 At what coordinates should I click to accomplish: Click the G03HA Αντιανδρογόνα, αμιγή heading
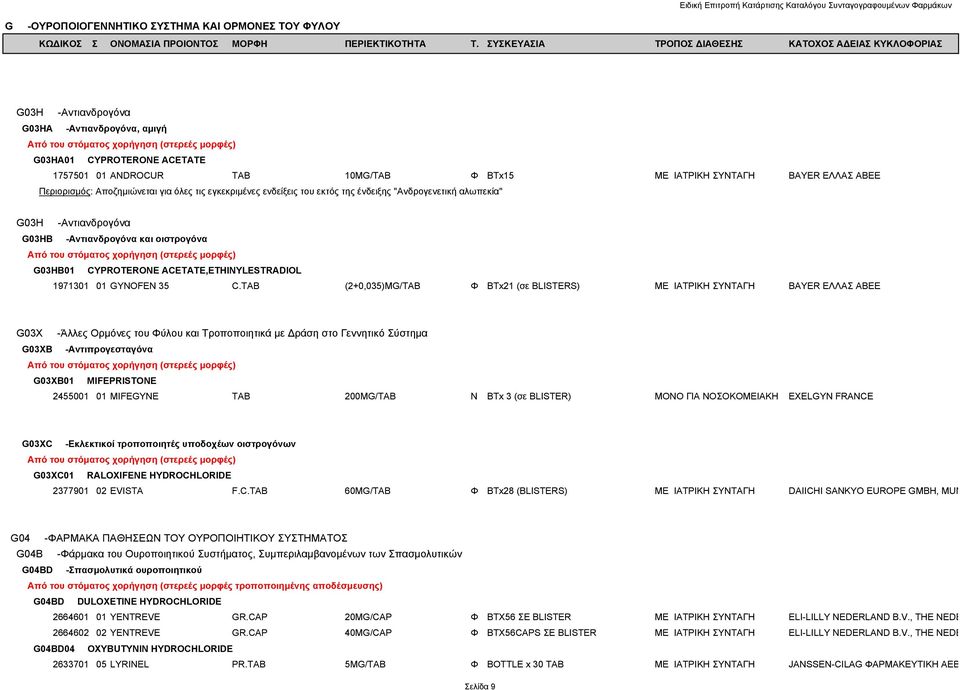click(94, 129)
